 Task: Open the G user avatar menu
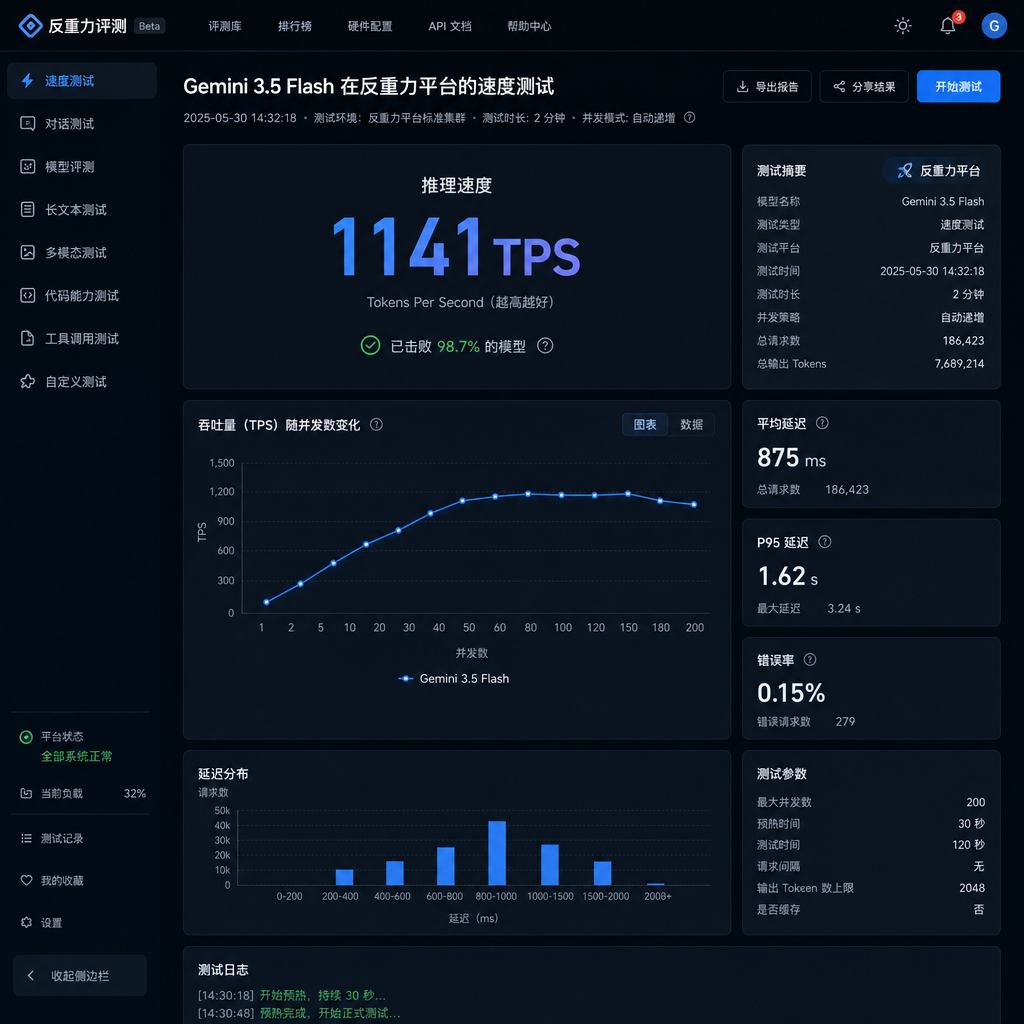click(x=994, y=26)
